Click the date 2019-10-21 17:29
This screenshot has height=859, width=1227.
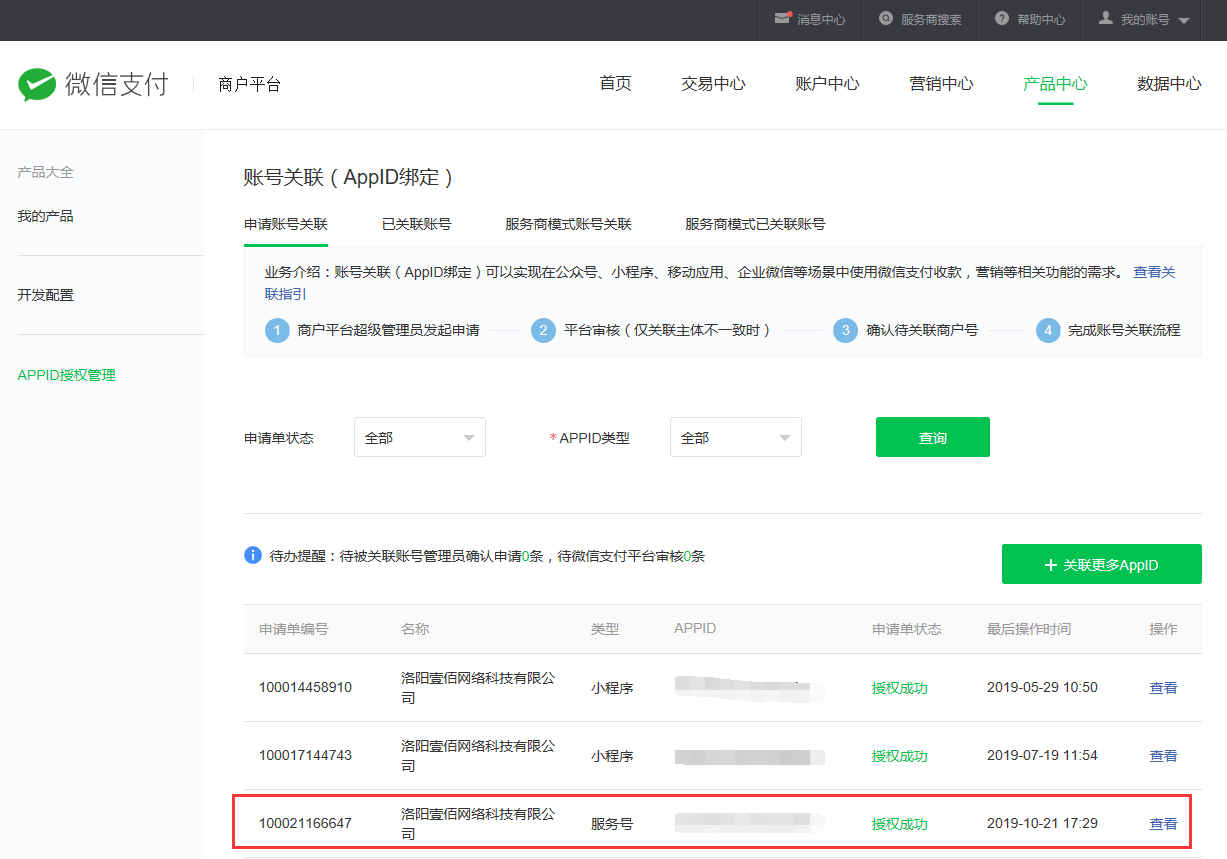[1042, 824]
